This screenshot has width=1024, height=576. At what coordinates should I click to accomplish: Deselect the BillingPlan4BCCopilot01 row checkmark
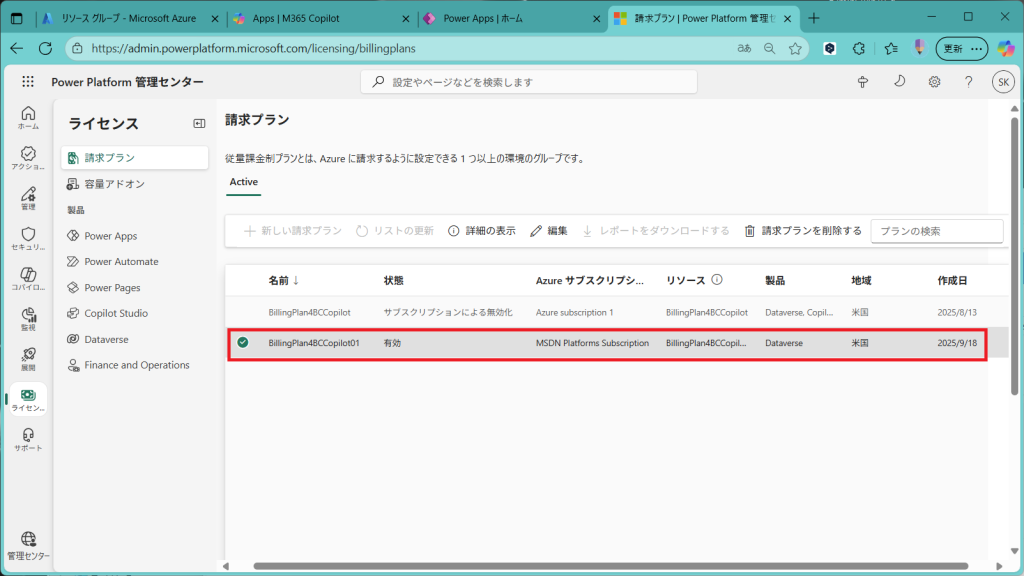243,343
